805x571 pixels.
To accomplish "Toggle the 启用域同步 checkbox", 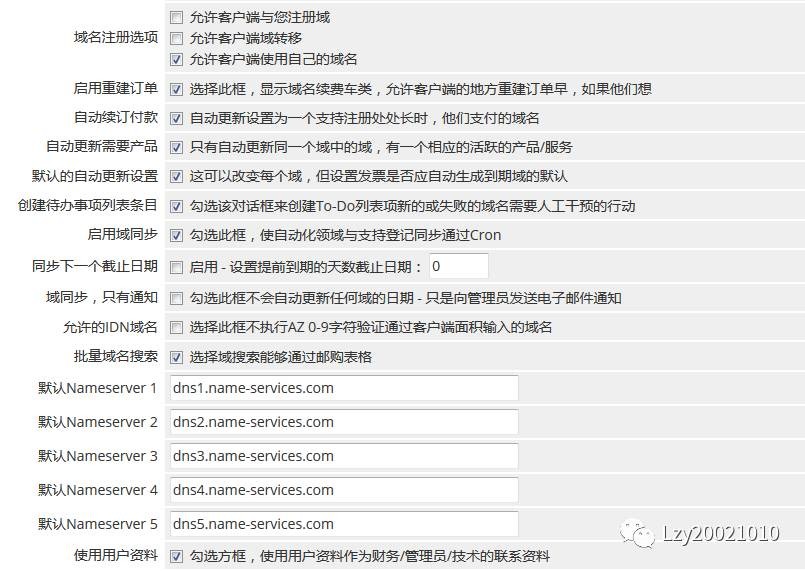I will click(176, 236).
